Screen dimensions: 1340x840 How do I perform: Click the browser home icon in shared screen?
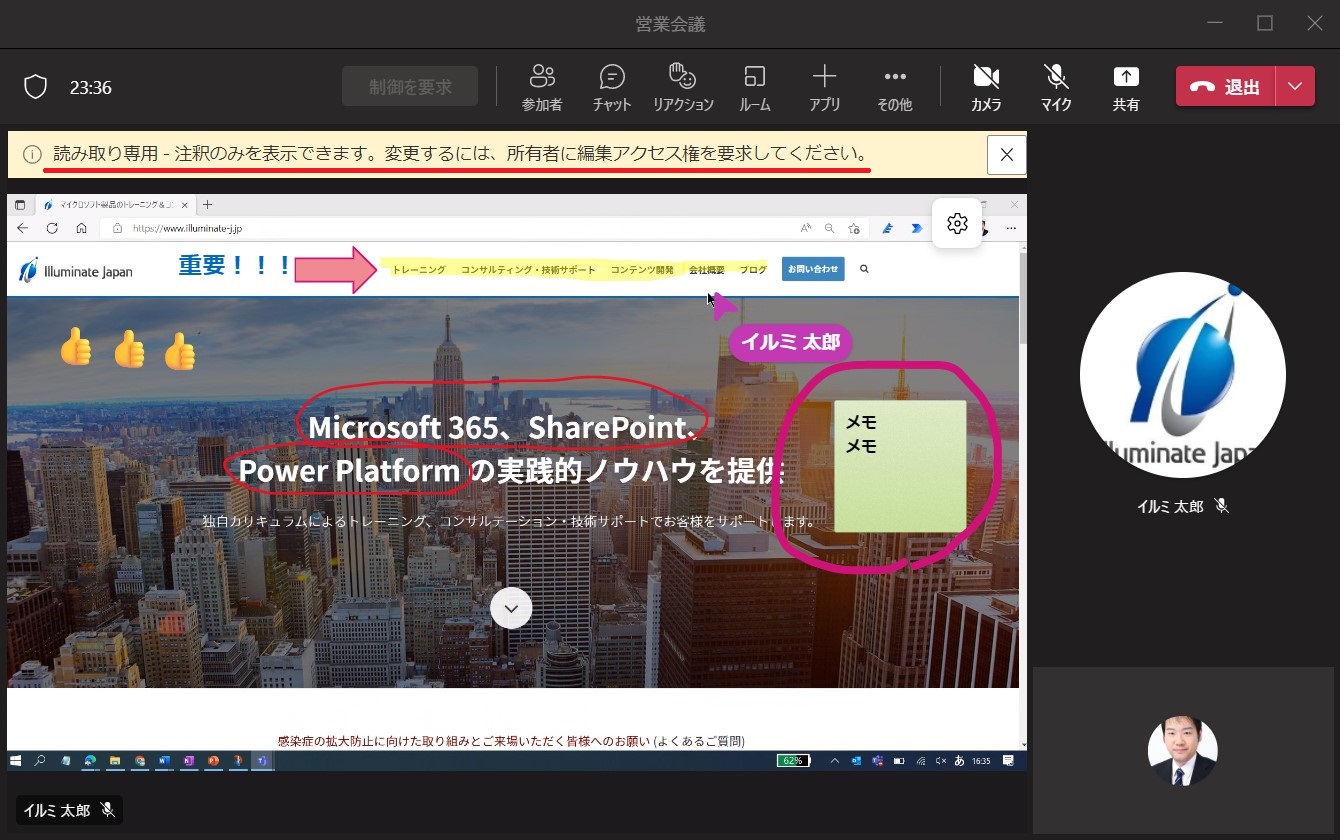point(82,228)
